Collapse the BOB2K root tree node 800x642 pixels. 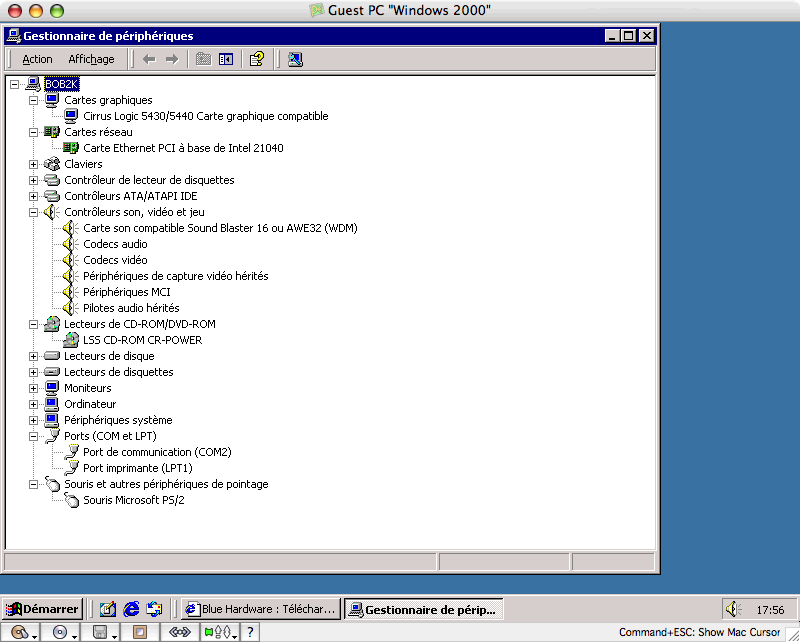pyautogui.click(x=14, y=84)
